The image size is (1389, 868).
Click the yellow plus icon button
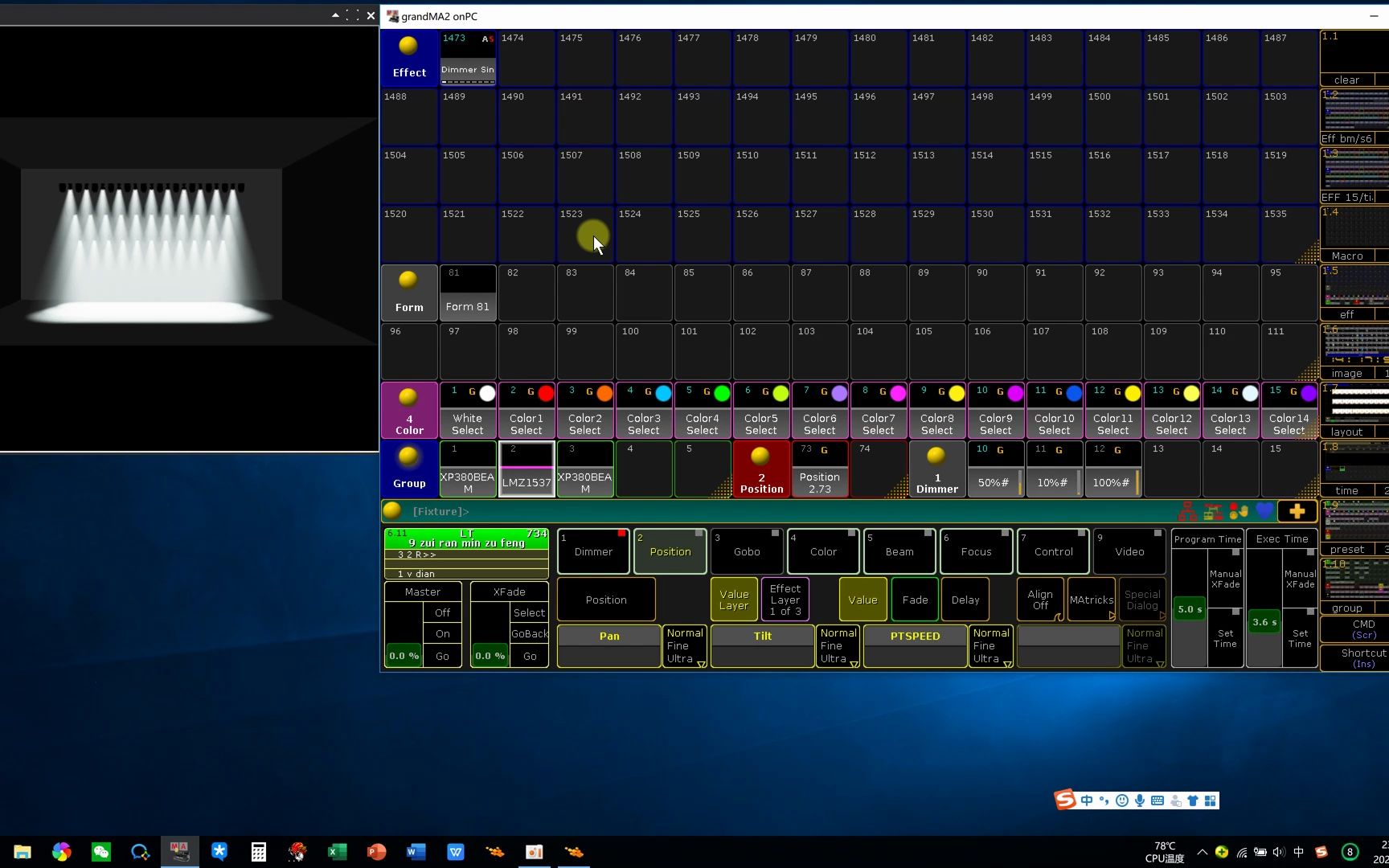[x=1297, y=511]
